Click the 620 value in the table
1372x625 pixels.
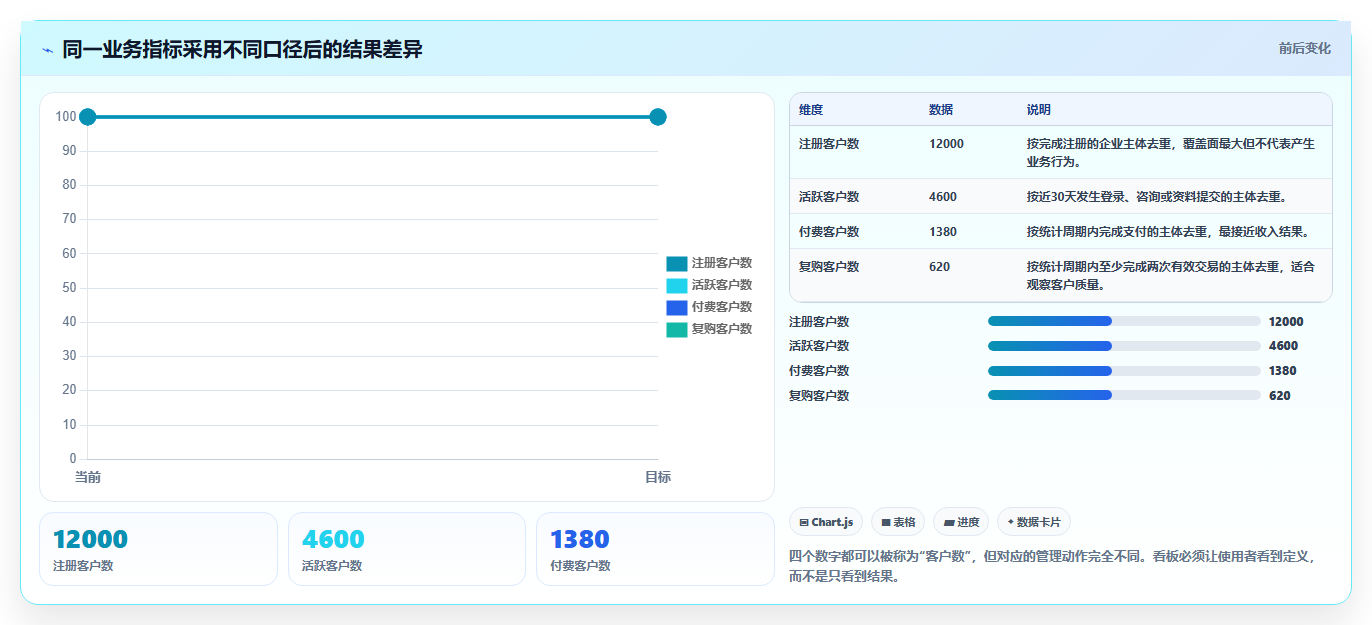click(x=940, y=267)
